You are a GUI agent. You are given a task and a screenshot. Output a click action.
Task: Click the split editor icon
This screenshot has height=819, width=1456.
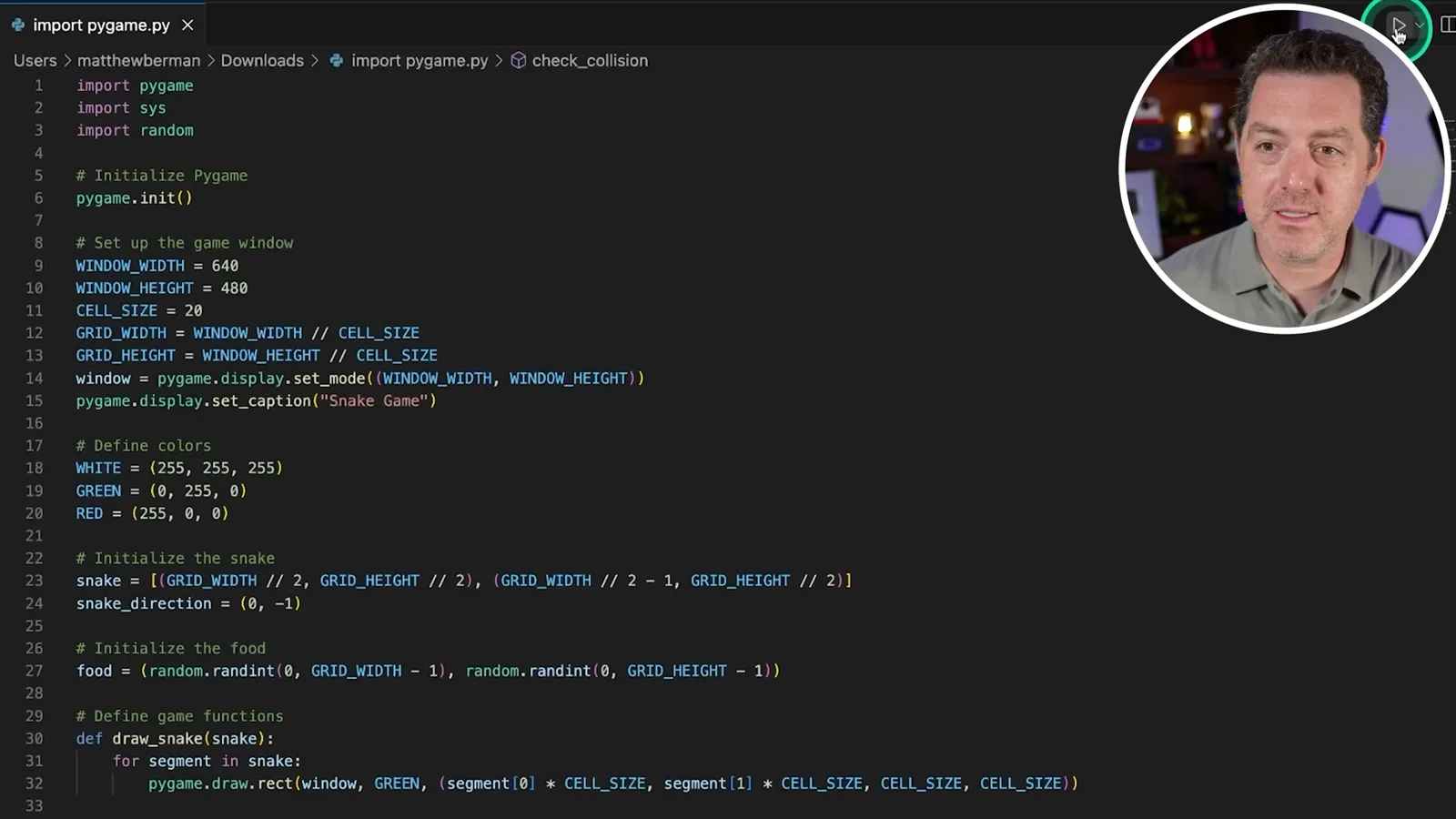1448,25
